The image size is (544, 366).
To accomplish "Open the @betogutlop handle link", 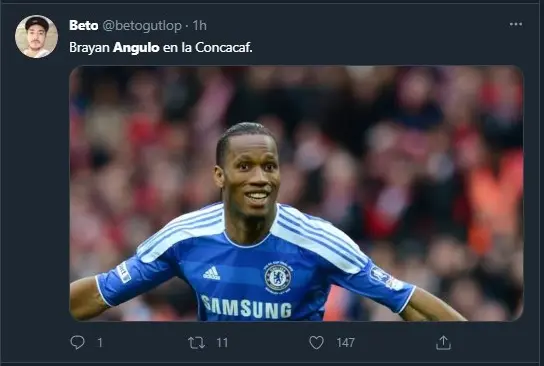I will coord(142,26).
